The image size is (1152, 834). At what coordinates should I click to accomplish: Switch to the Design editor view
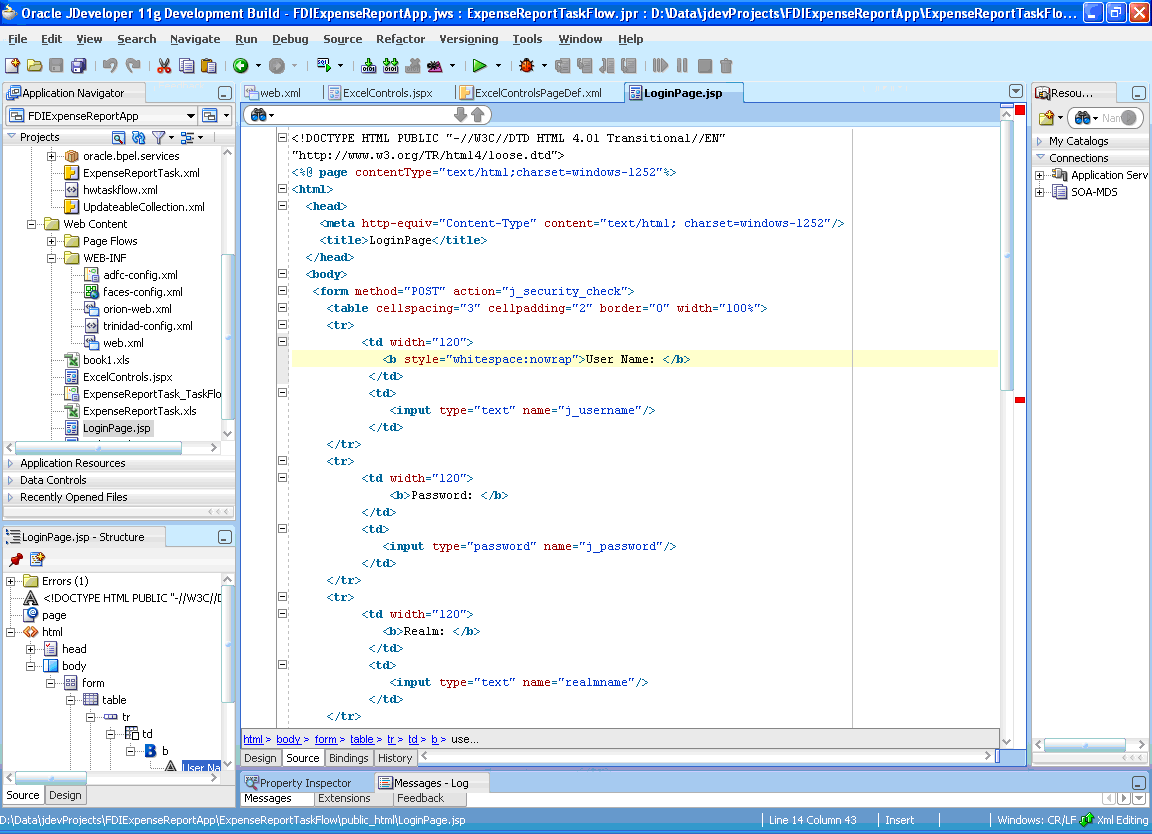tap(260, 758)
